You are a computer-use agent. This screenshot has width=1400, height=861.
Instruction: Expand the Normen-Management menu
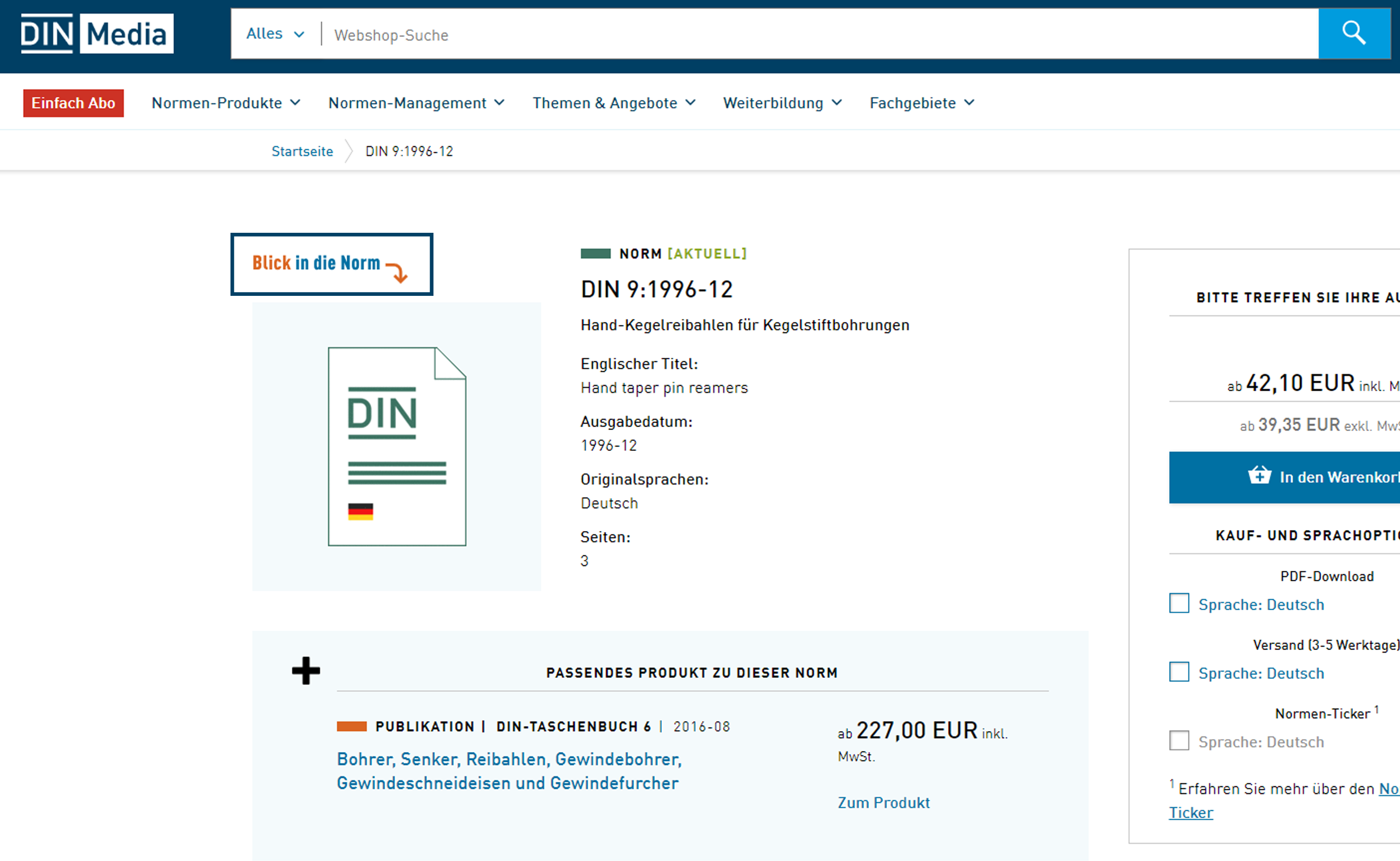pos(416,103)
